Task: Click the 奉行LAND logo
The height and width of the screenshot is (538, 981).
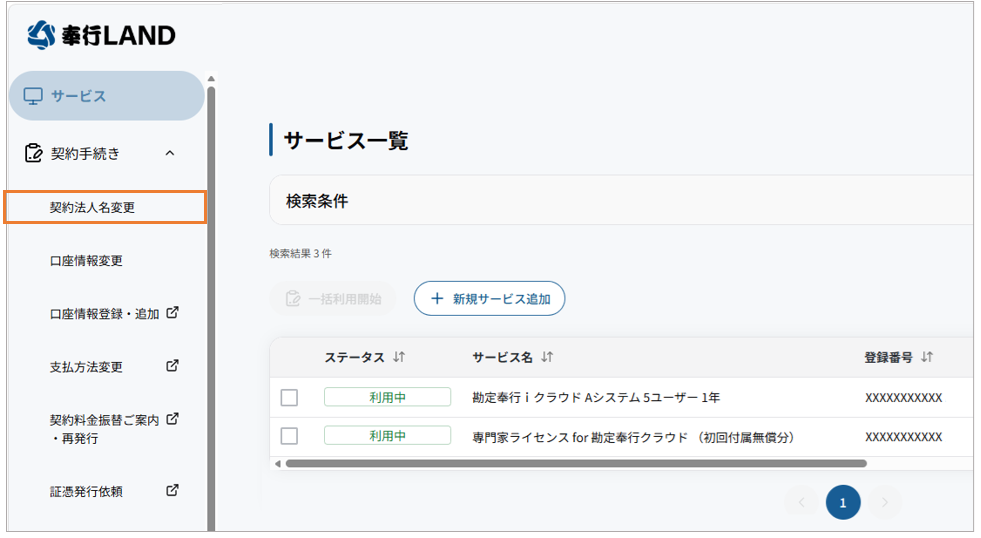Action: 101,35
